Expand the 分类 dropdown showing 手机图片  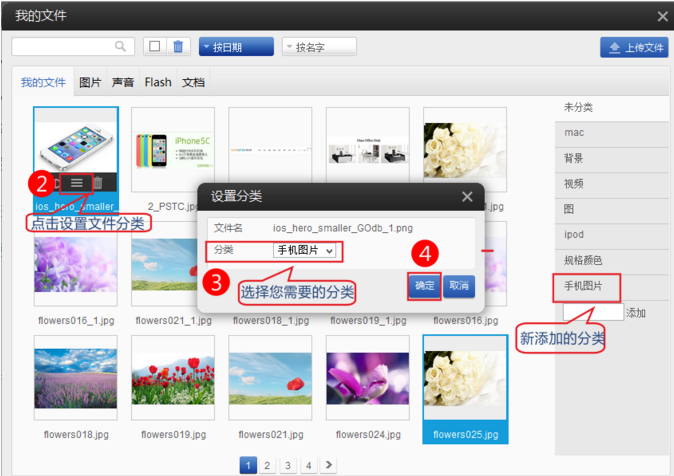click(305, 250)
